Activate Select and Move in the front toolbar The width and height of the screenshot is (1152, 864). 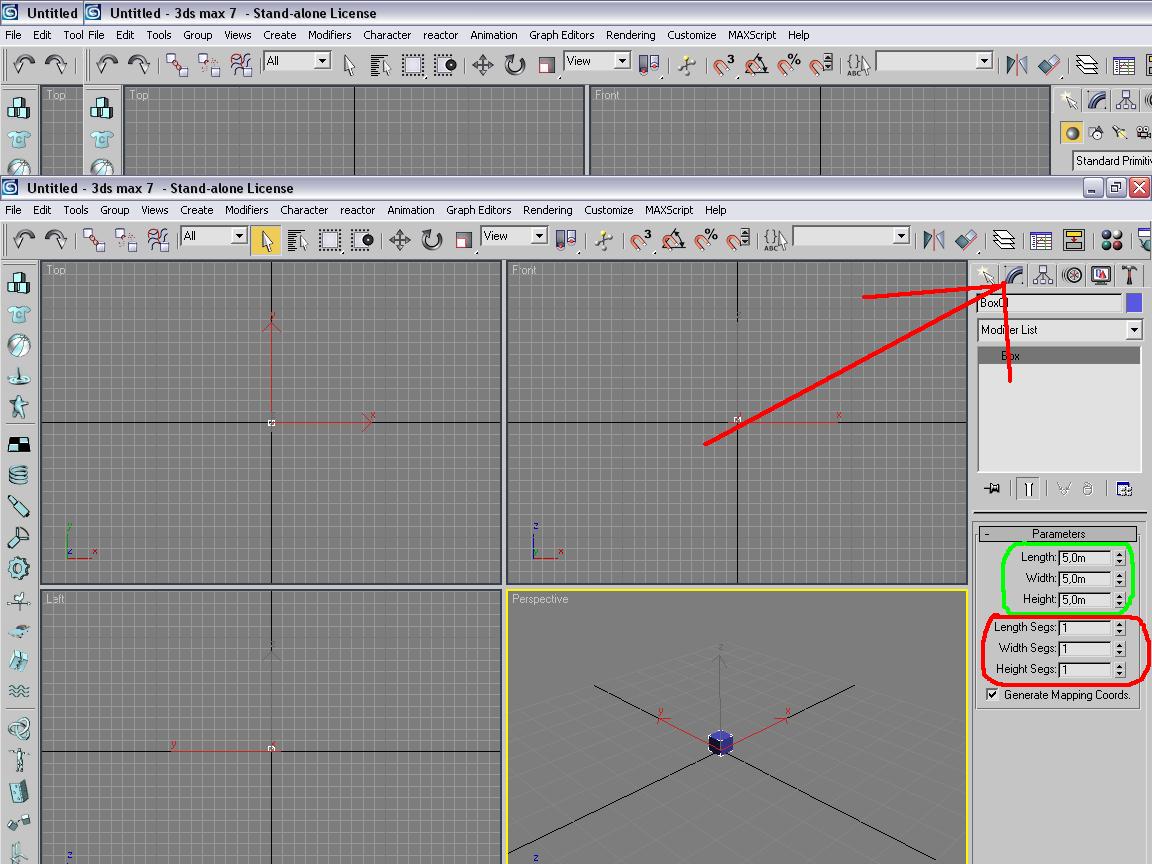click(x=400, y=240)
